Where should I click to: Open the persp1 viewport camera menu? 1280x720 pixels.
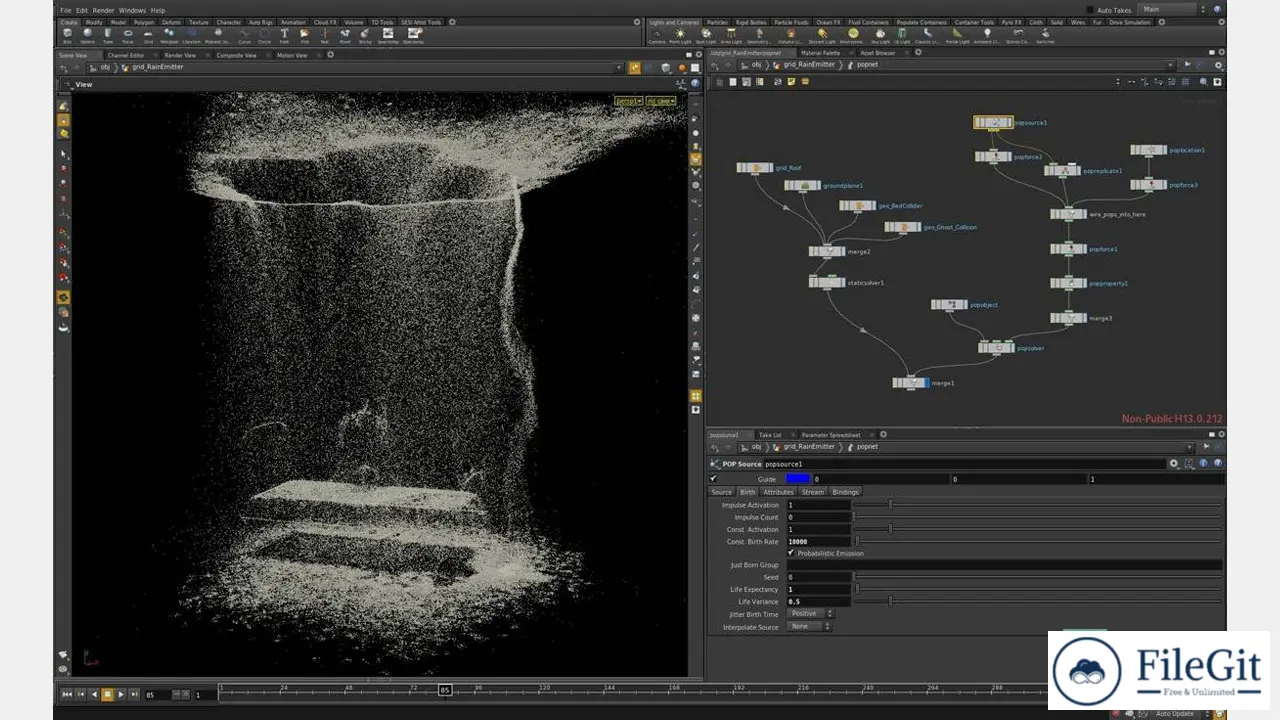click(627, 101)
